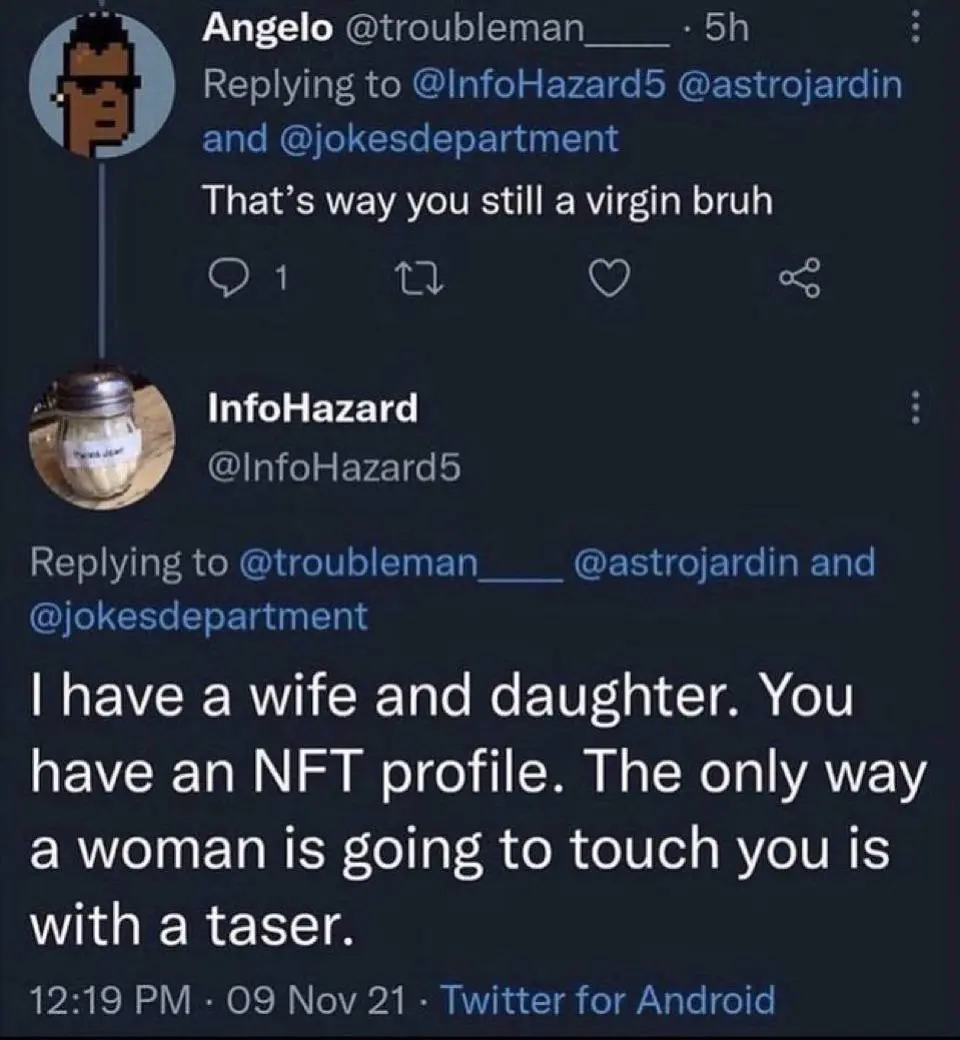The image size is (960, 1040).
Task: Click the Twitter for Android source link
Action: coord(607,999)
